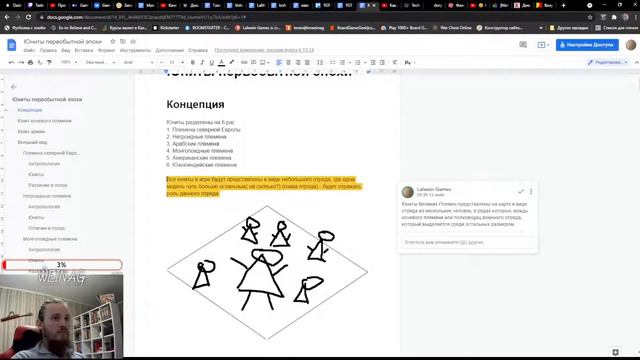Change the text color

[x=221, y=62]
